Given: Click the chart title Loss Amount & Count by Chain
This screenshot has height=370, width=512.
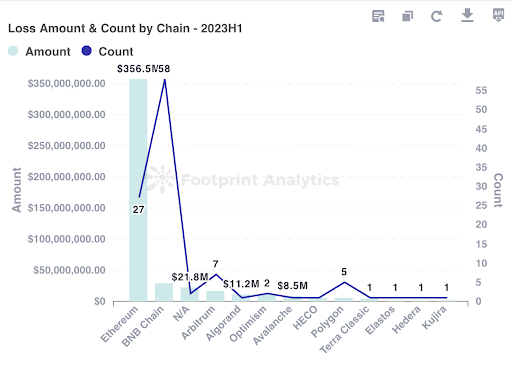Looking at the screenshot, I should click(x=125, y=28).
